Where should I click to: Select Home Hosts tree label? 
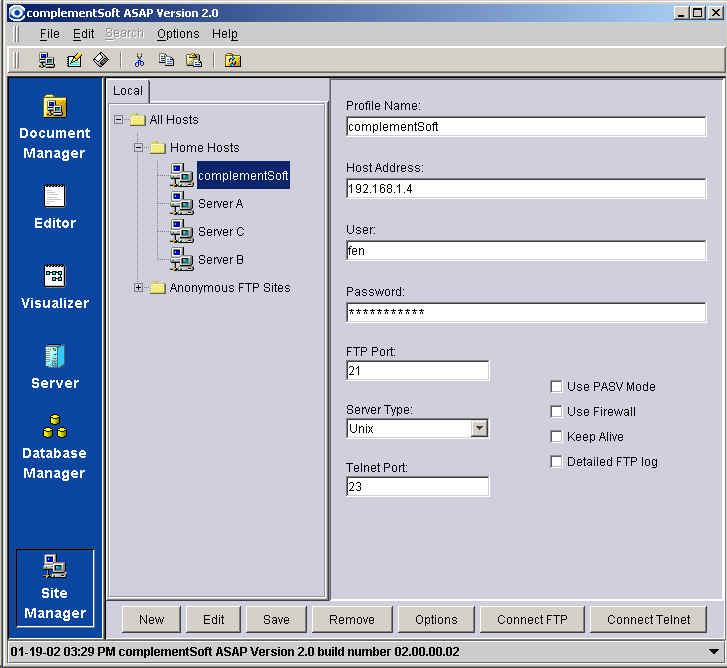(x=204, y=147)
